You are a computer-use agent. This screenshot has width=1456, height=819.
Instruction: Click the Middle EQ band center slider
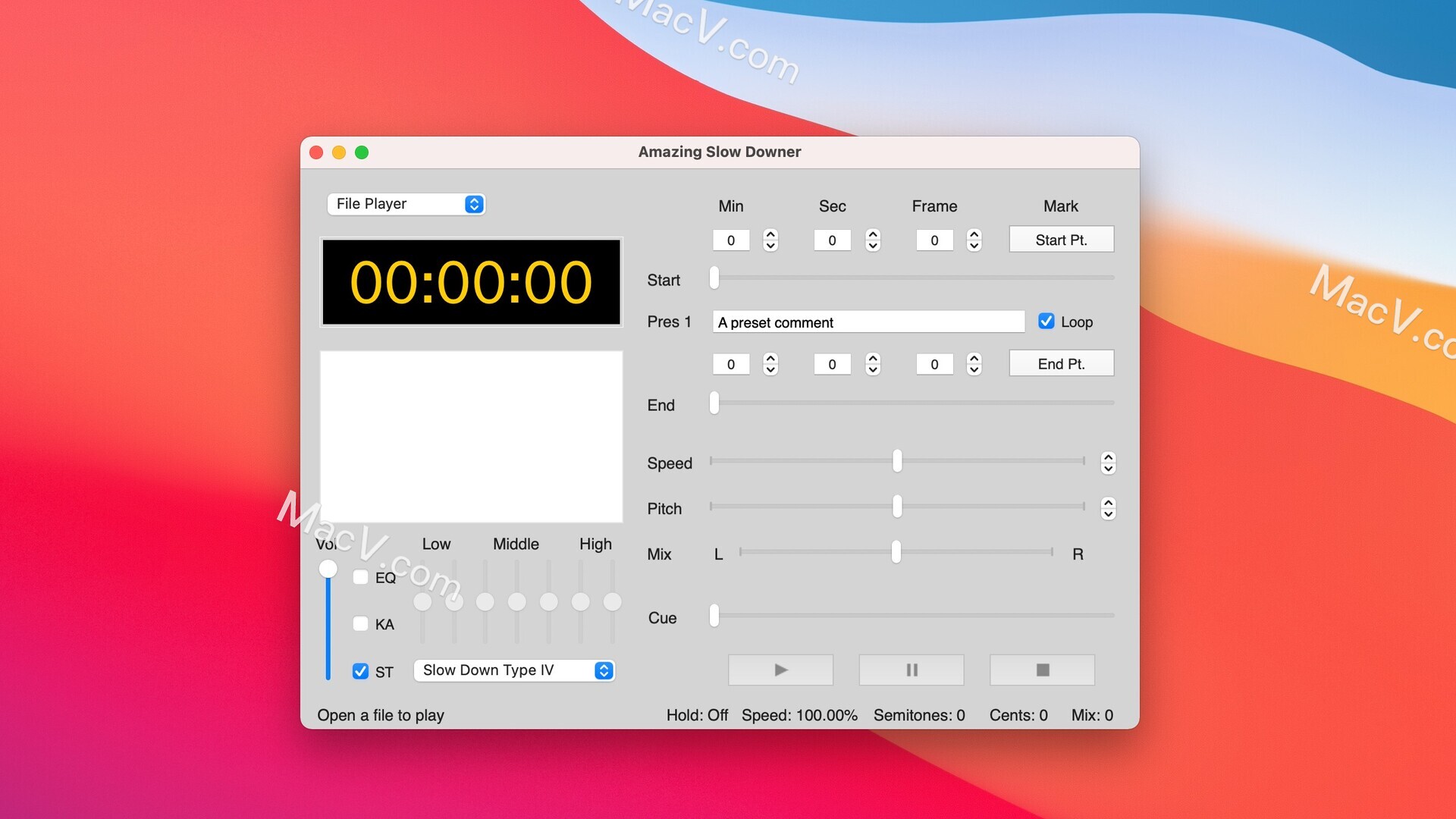point(517,602)
